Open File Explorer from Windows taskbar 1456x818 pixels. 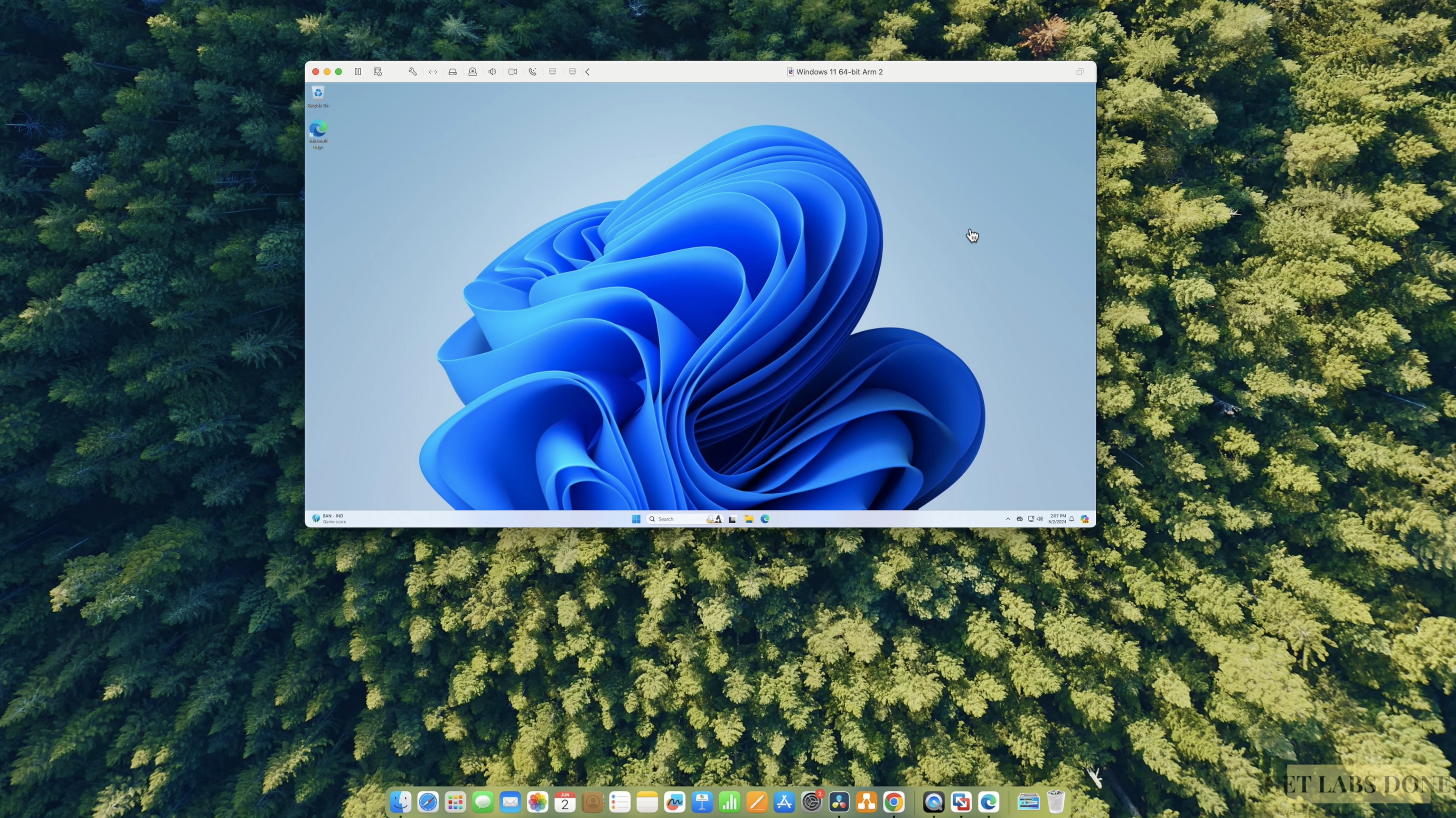click(x=749, y=519)
